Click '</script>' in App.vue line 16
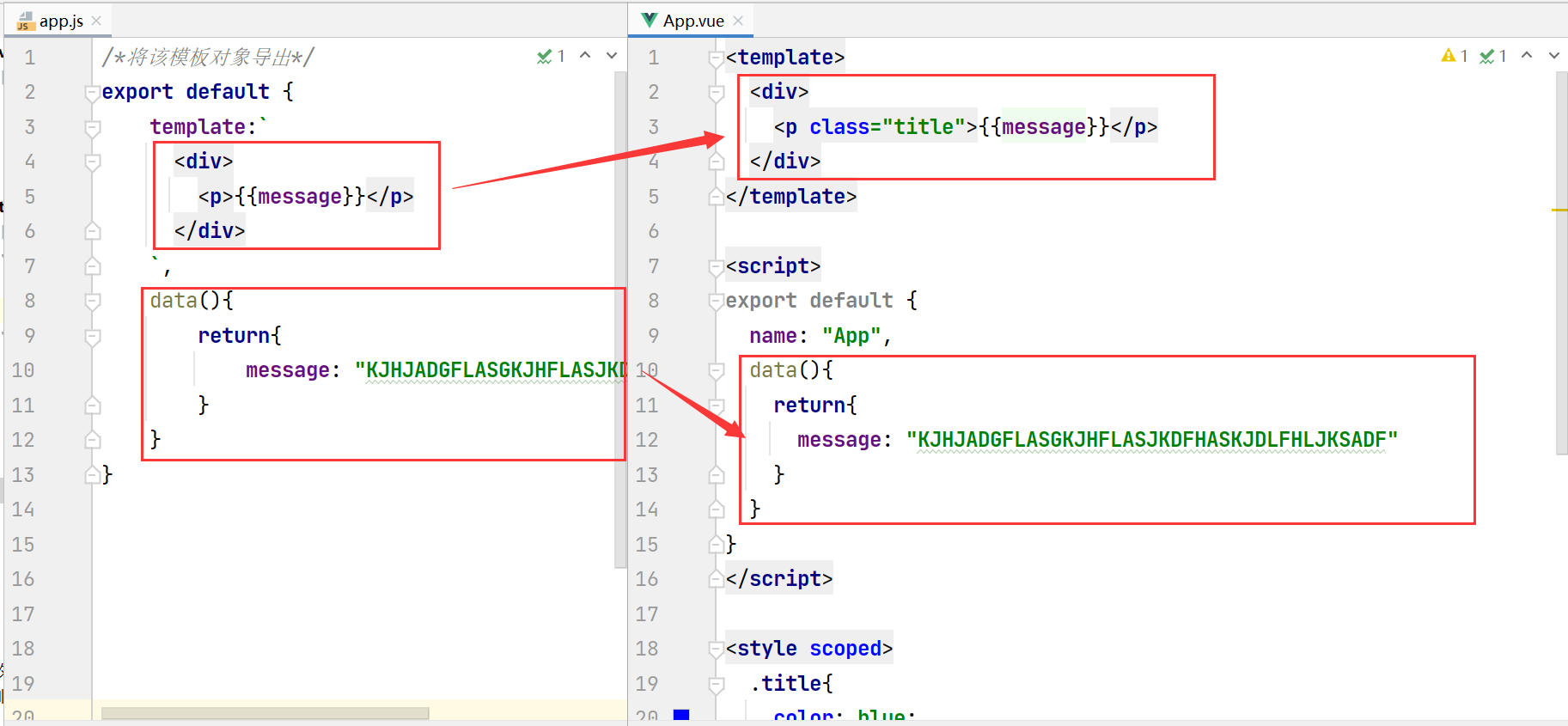 pyautogui.click(x=779, y=579)
